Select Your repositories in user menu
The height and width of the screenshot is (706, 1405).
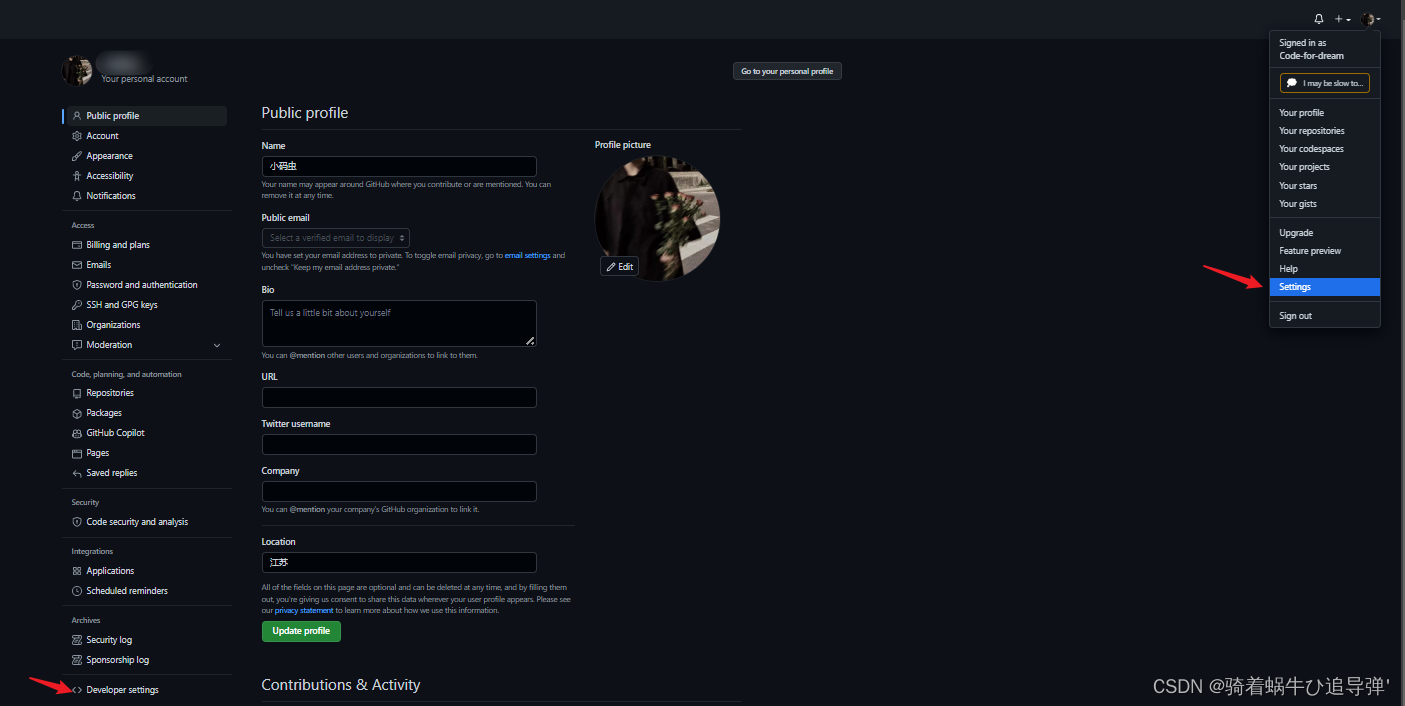[1325, 131]
